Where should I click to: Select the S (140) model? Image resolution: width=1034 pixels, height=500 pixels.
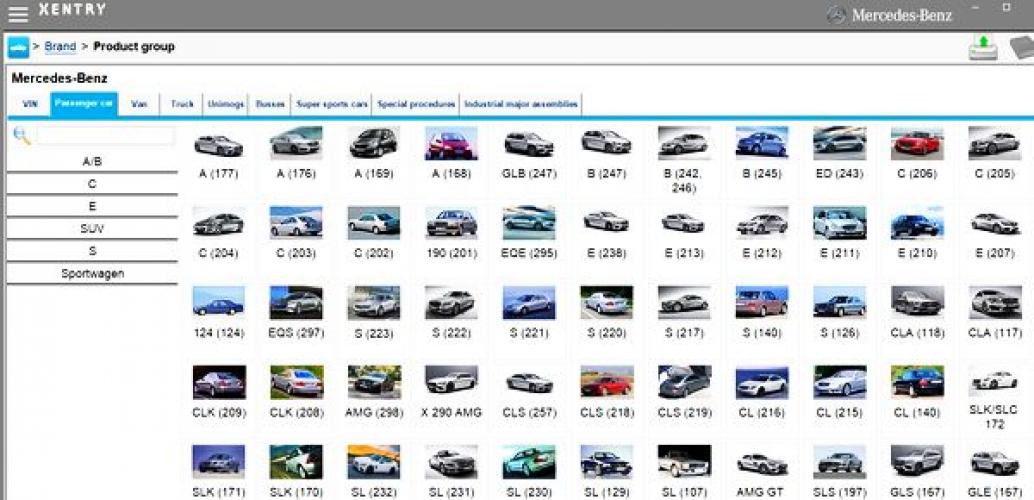(762, 303)
